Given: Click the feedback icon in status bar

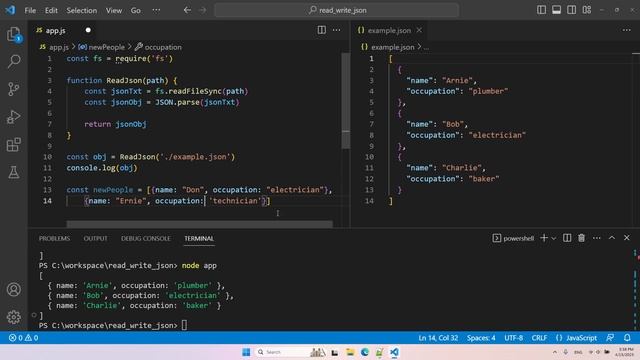Looking at the screenshot, I should coord(610,338).
